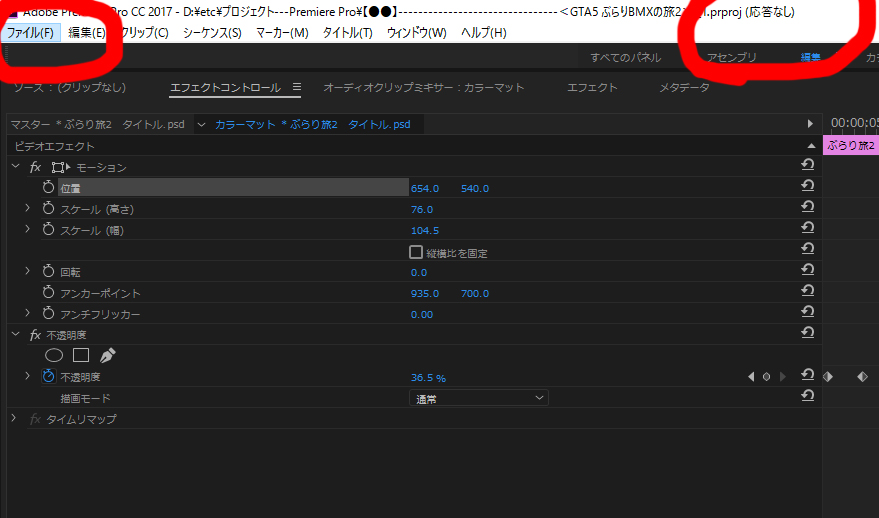Click the スケール (高さ) value 76.0
The height and width of the screenshot is (518, 879).
422,210
